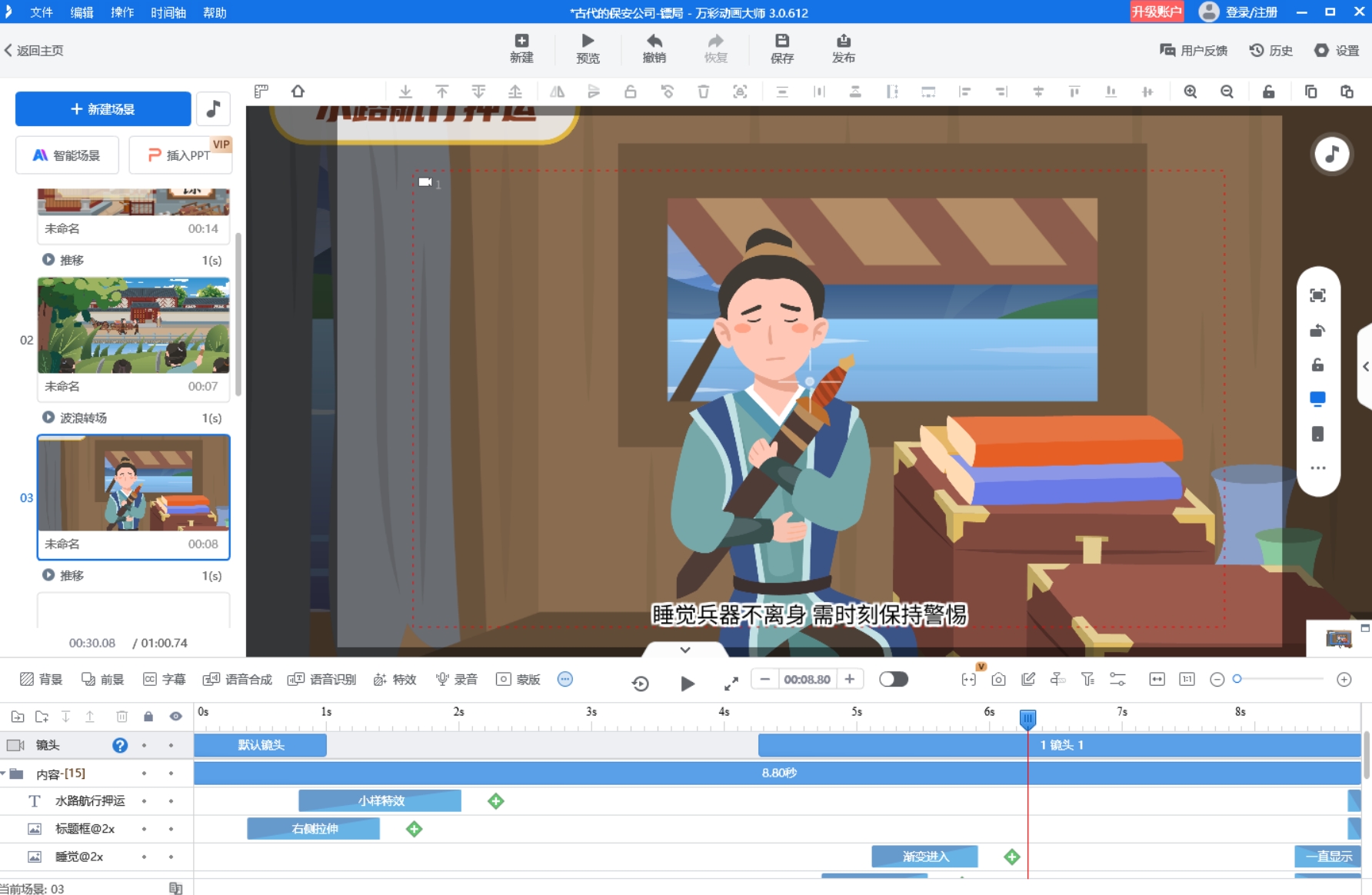Click the 智能场景 button

click(x=67, y=155)
